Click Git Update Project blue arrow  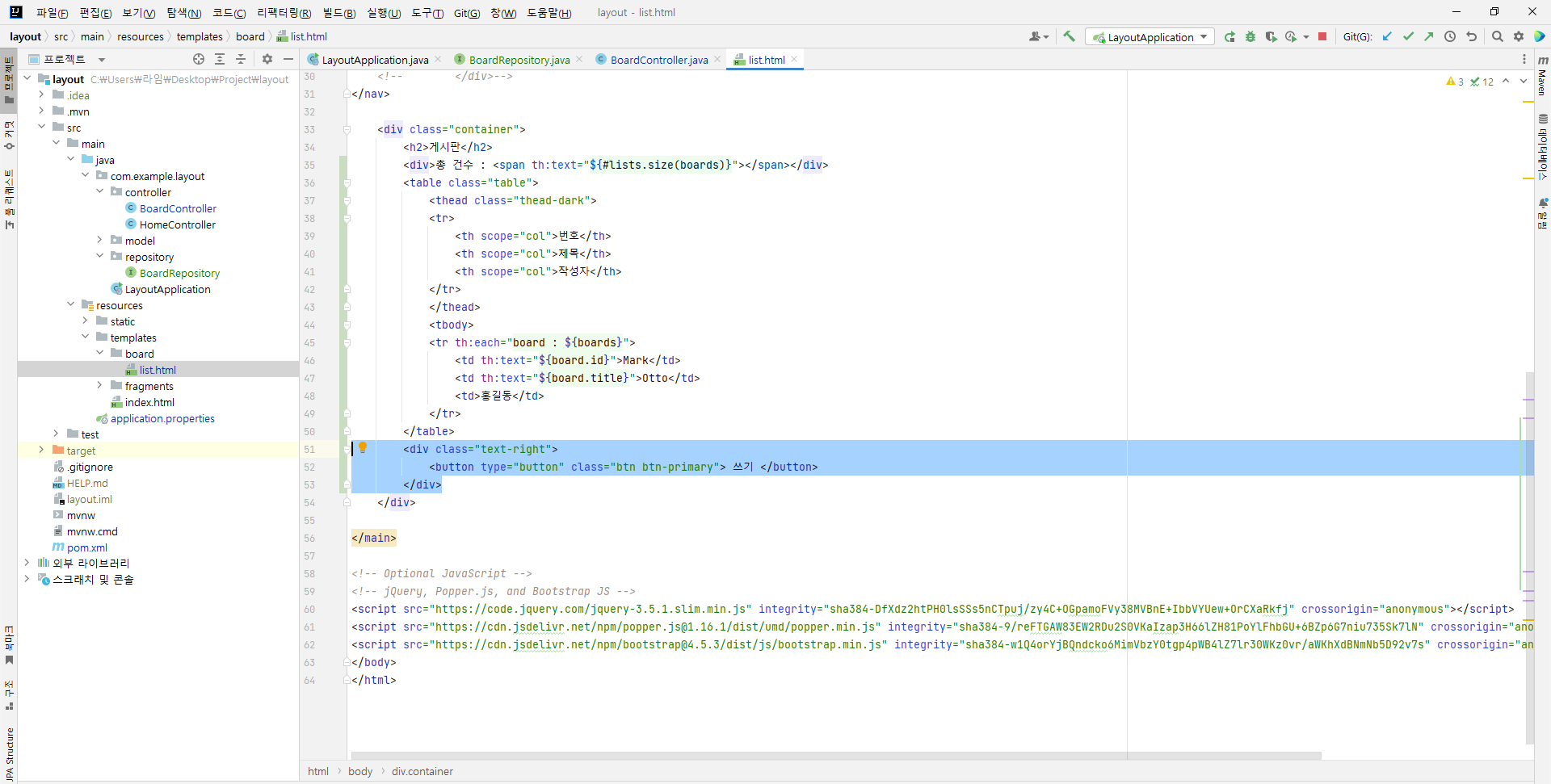click(1387, 36)
